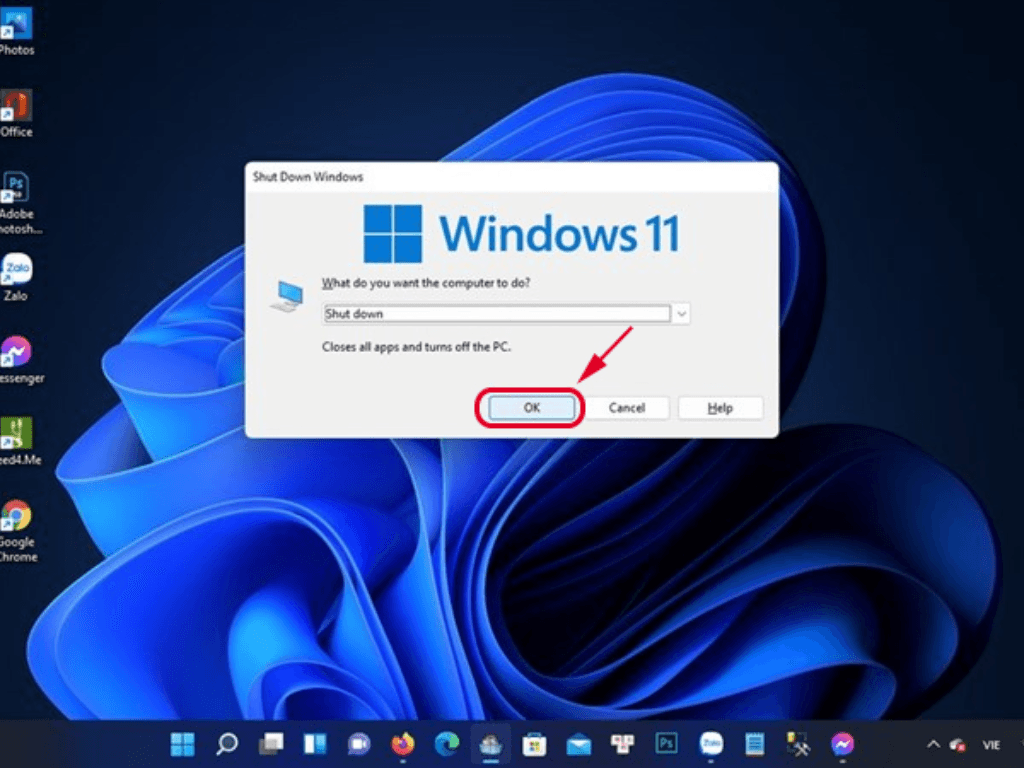Expand hidden system tray icons

932,744
